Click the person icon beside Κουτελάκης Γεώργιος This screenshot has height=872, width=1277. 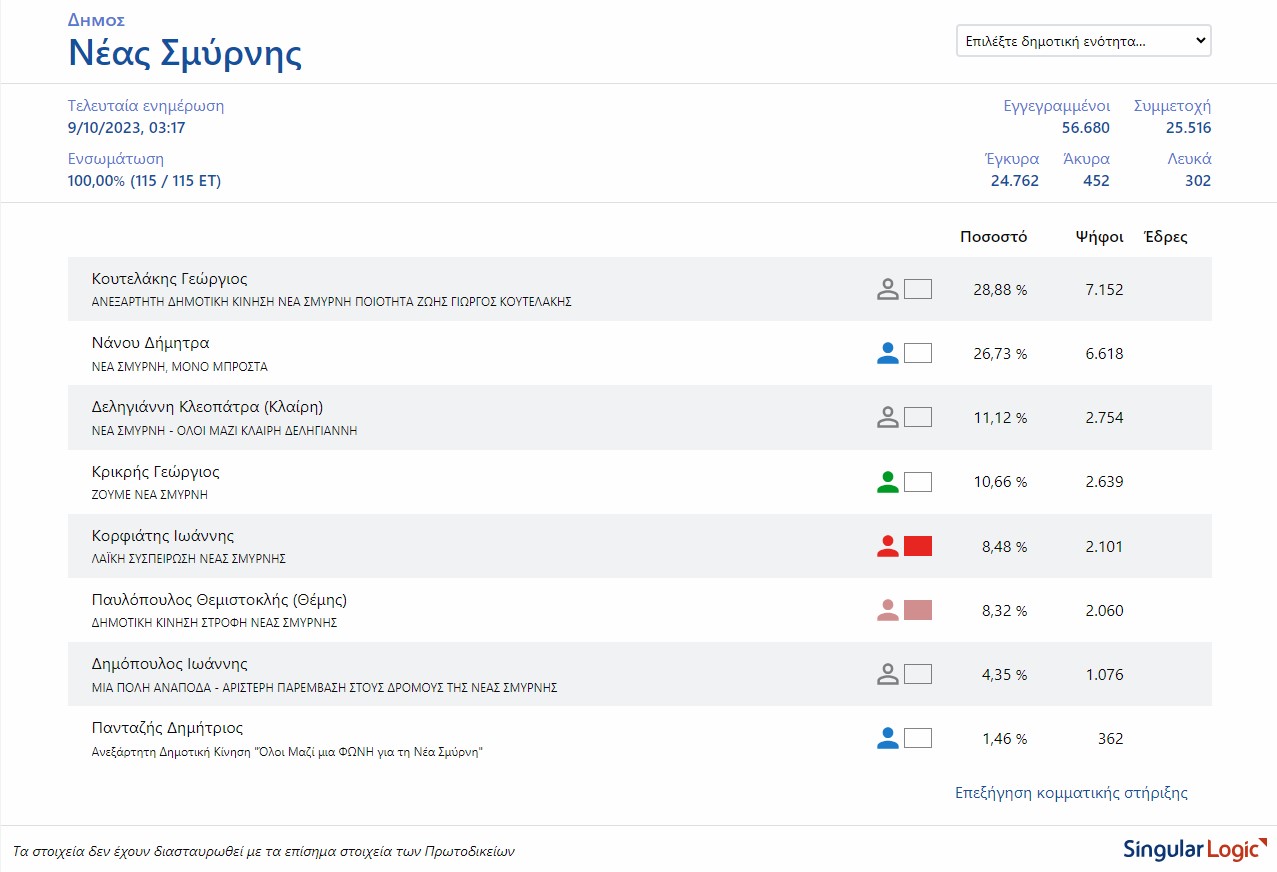click(x=887, y=290)
